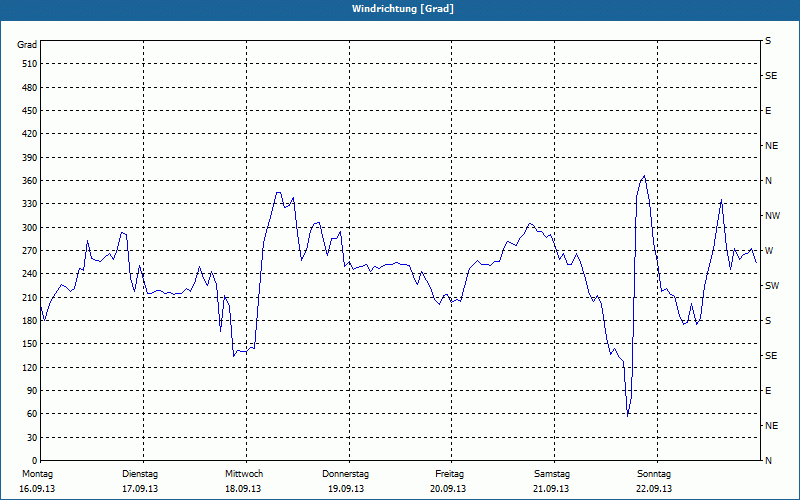Select the 300 y-axis tick label

click(30, 228)
